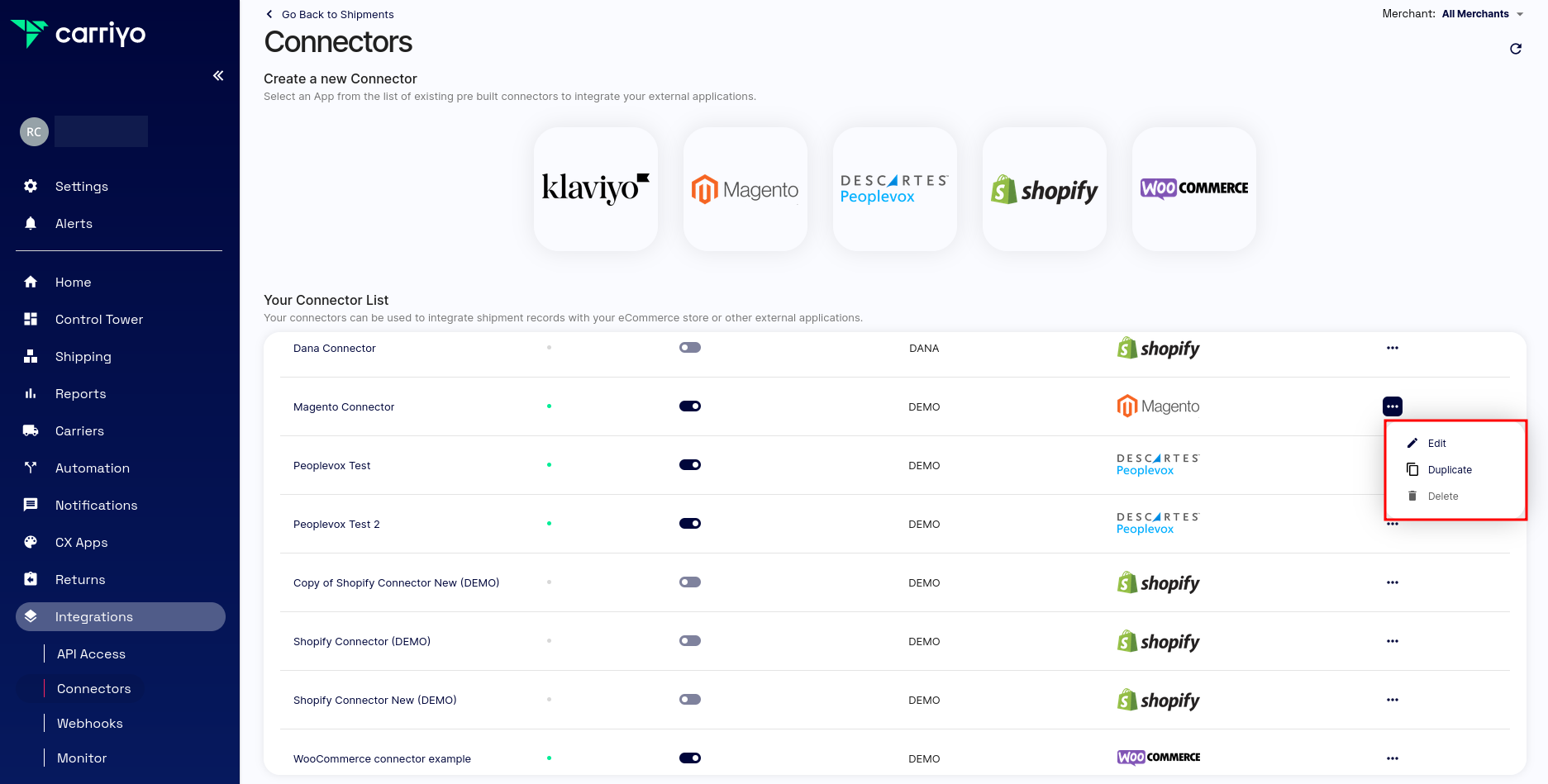Image resolution: width=1548 pixels, height=784 pixels.
Task: Open more options for Dana Connector
Action: 1393,348
